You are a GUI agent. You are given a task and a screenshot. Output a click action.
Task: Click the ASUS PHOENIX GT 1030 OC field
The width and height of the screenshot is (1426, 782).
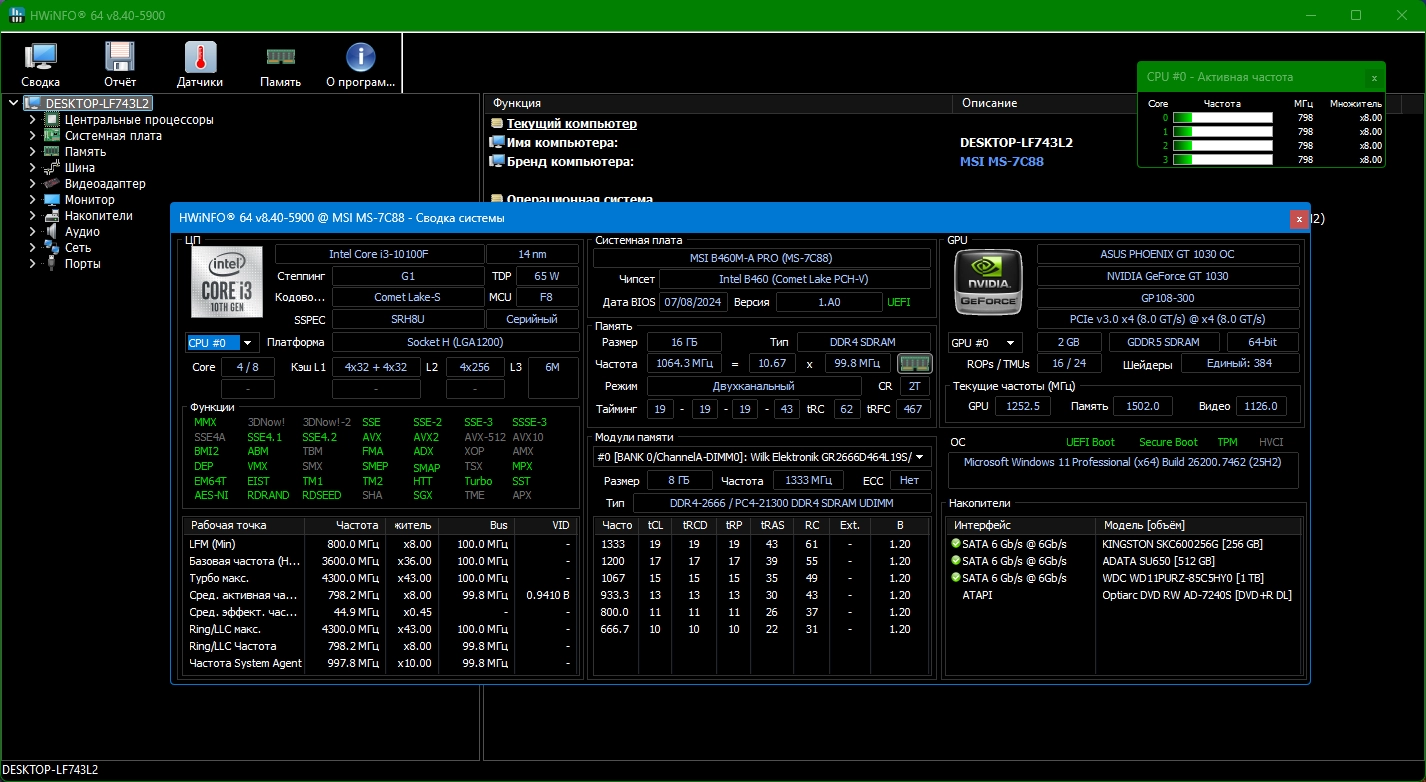coord(1168,254)
